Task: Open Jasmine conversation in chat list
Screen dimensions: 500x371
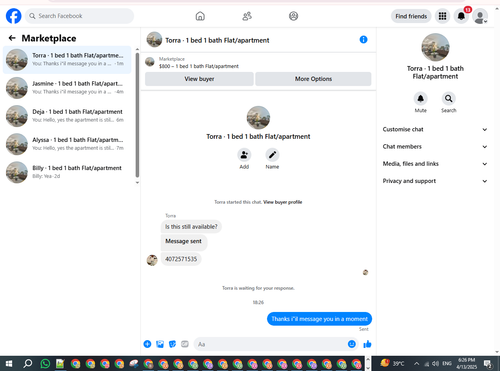Action: [67, 88]
